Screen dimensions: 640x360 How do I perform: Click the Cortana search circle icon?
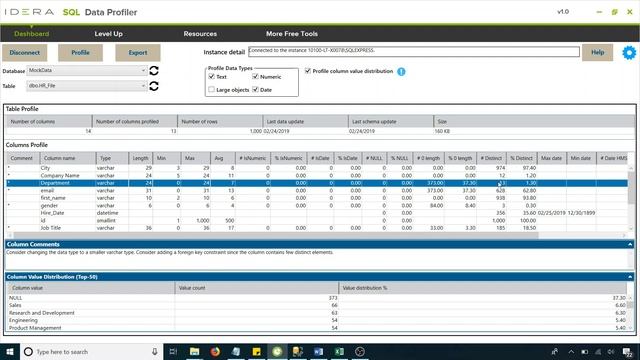click(28, 351)
